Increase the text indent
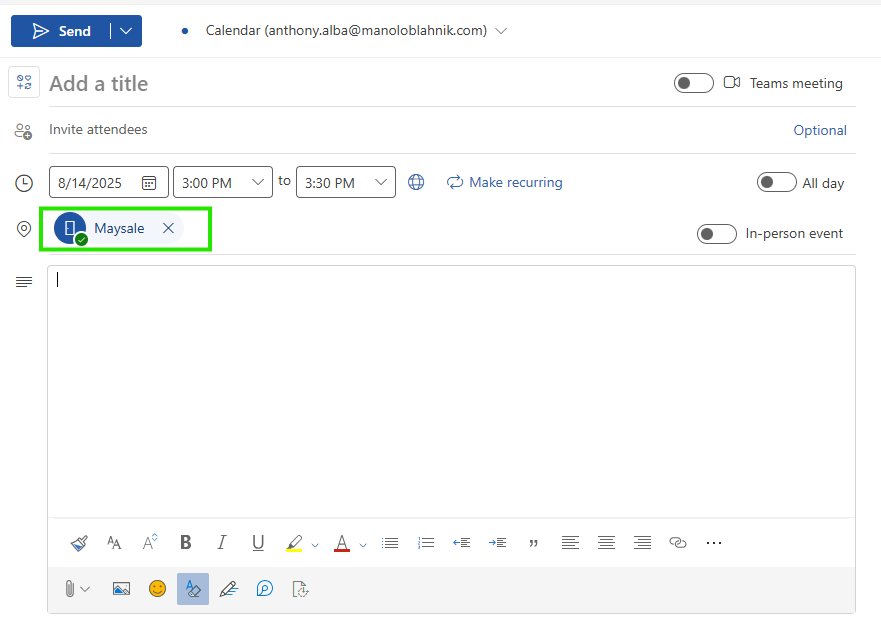Viewport: 881px width, 617px height. 497,543
